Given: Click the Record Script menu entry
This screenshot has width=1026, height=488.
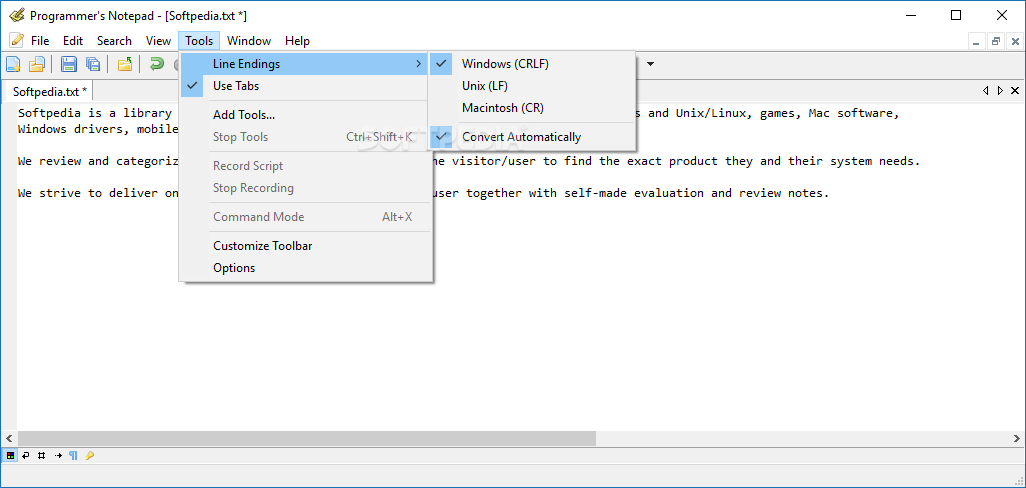Looking at the screenshot, I should click(x=306, y=166).
